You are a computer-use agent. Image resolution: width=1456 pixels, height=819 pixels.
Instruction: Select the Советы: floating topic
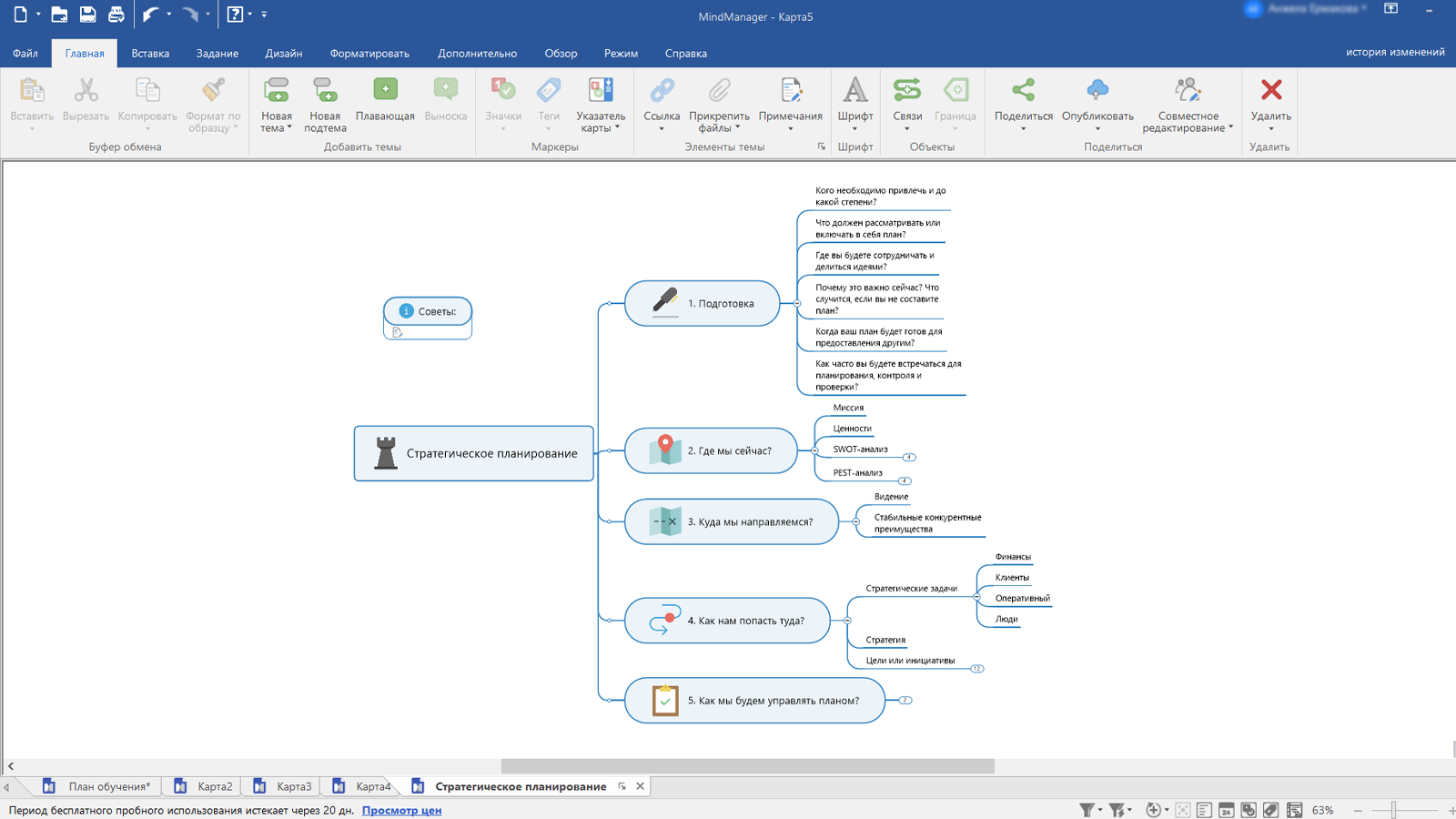[428, 311]
